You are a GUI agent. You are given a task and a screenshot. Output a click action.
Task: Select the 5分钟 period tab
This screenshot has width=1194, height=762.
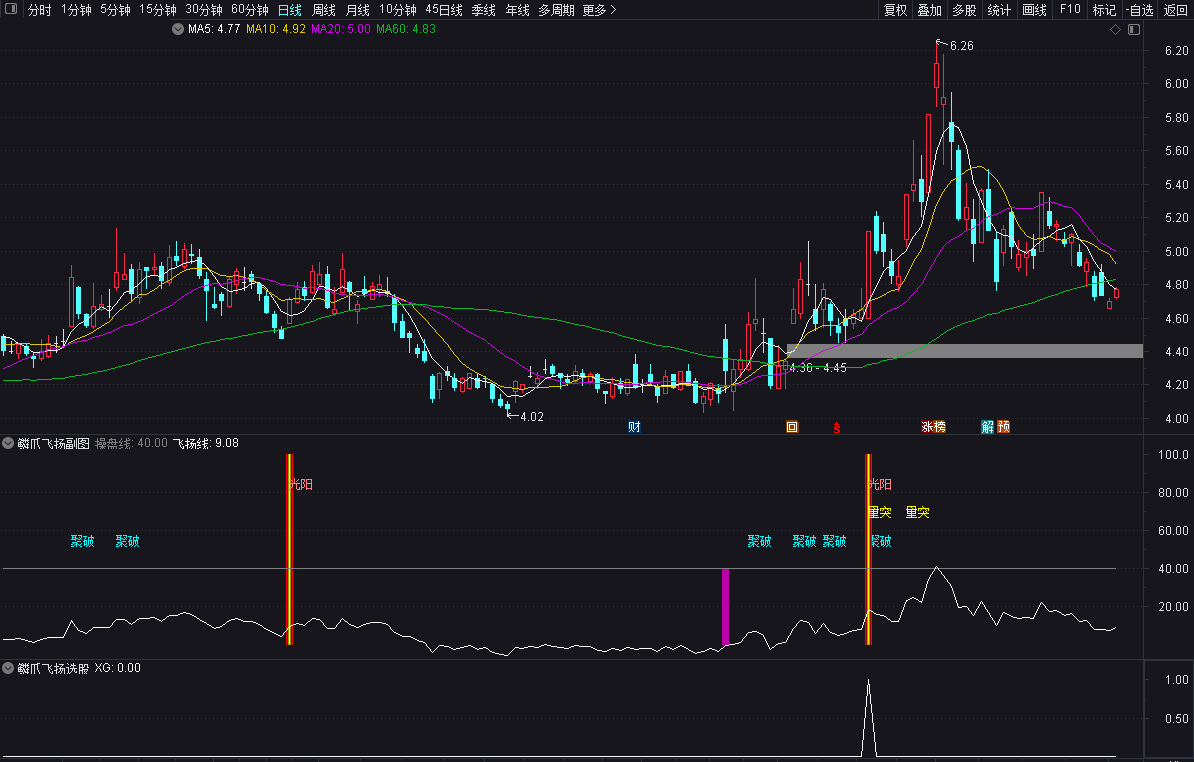[115, 10]
